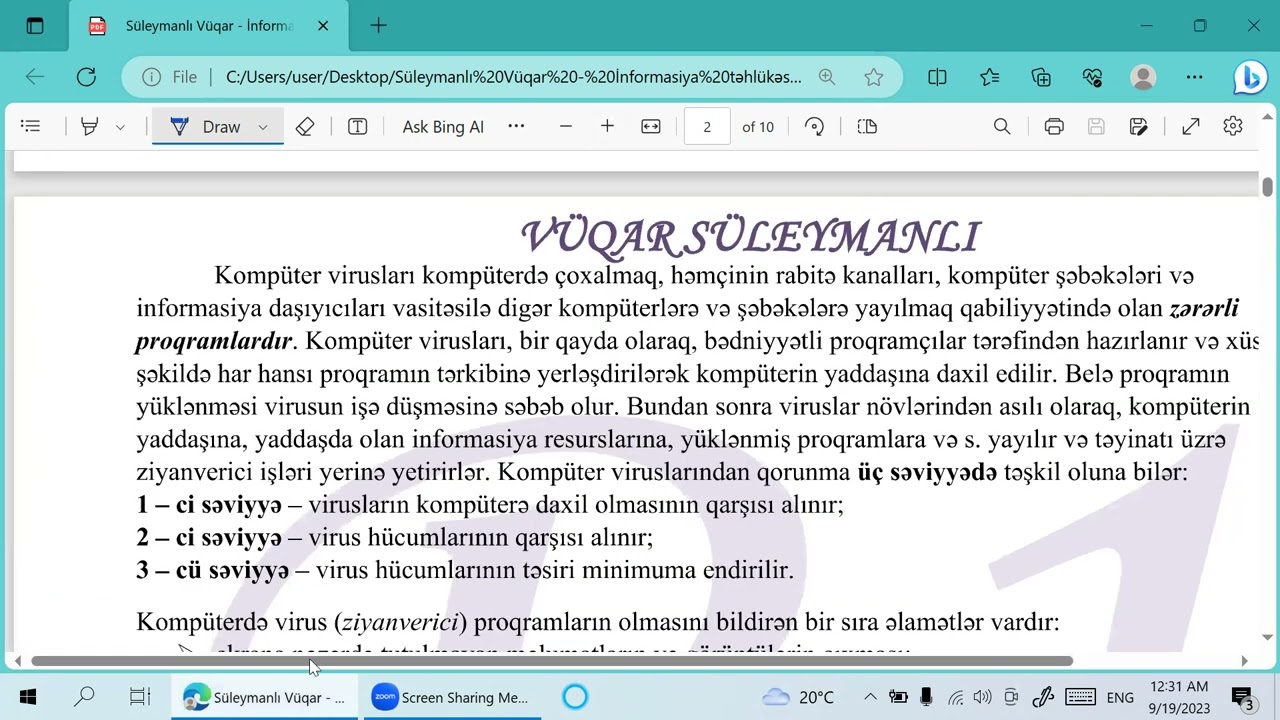
Task: Select the Highlight tool
Action: tap(90, 126)
